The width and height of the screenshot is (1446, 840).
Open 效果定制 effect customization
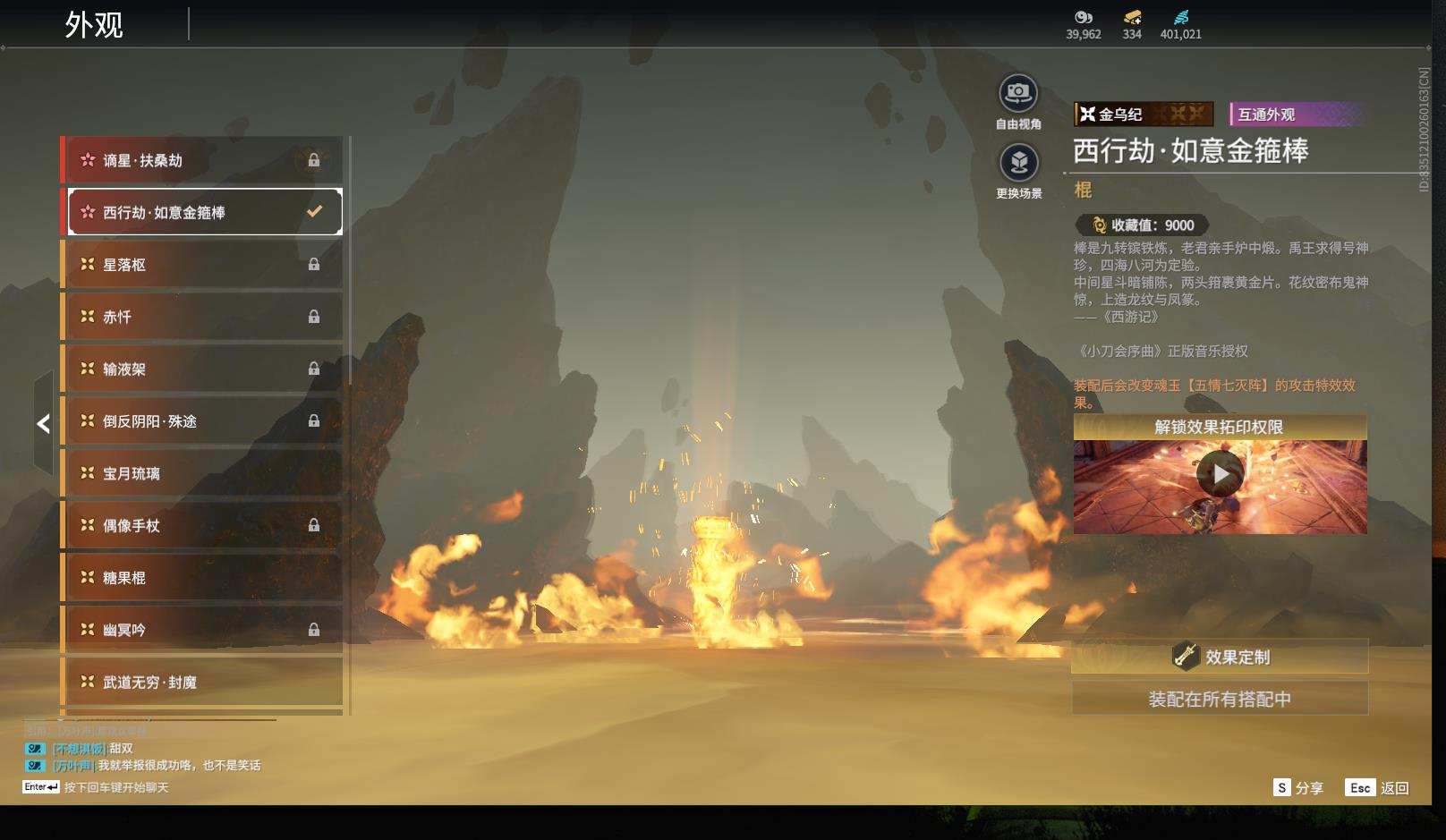(x=1220, y=657)
